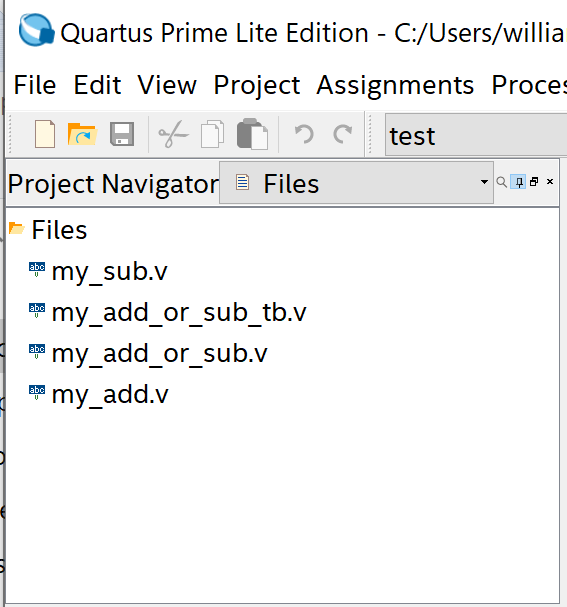Save with the floppy disk icon
This screenshot has width=567, height=607.
pyautogui.click(x=122, y=134)
